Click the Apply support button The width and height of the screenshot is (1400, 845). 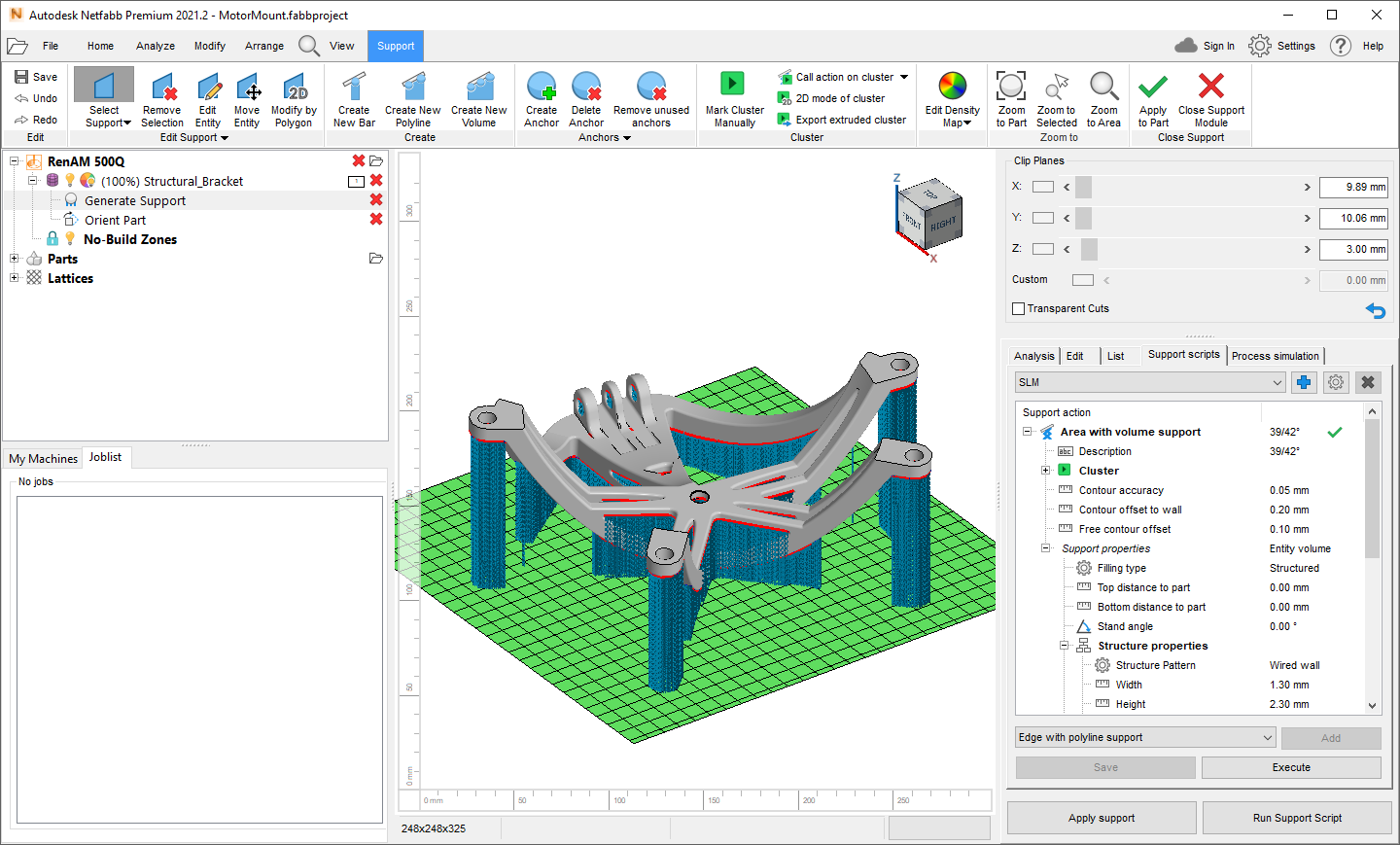(x=1102, y=818)
